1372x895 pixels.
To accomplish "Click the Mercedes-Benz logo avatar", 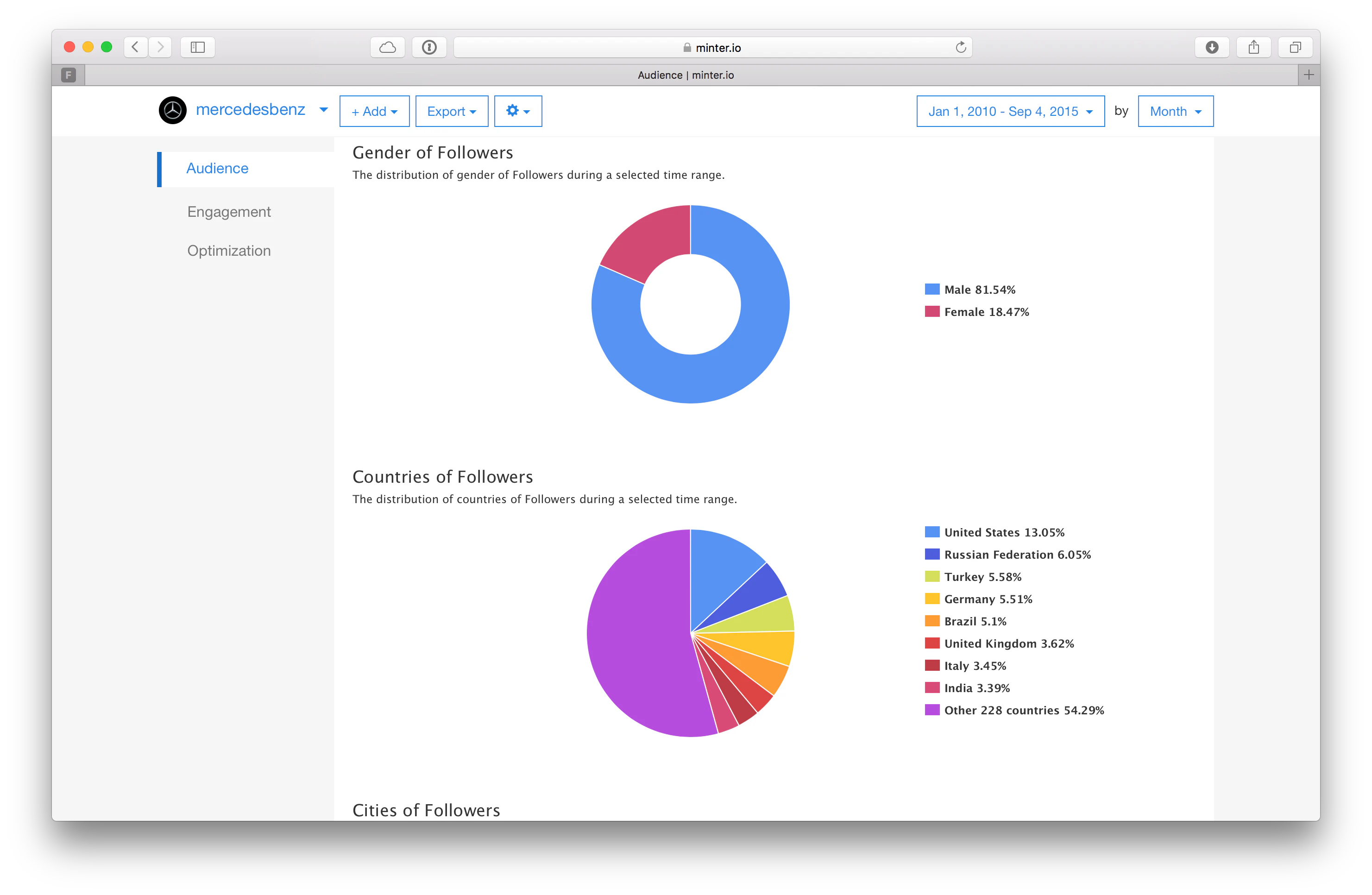I will coord(172,110).
